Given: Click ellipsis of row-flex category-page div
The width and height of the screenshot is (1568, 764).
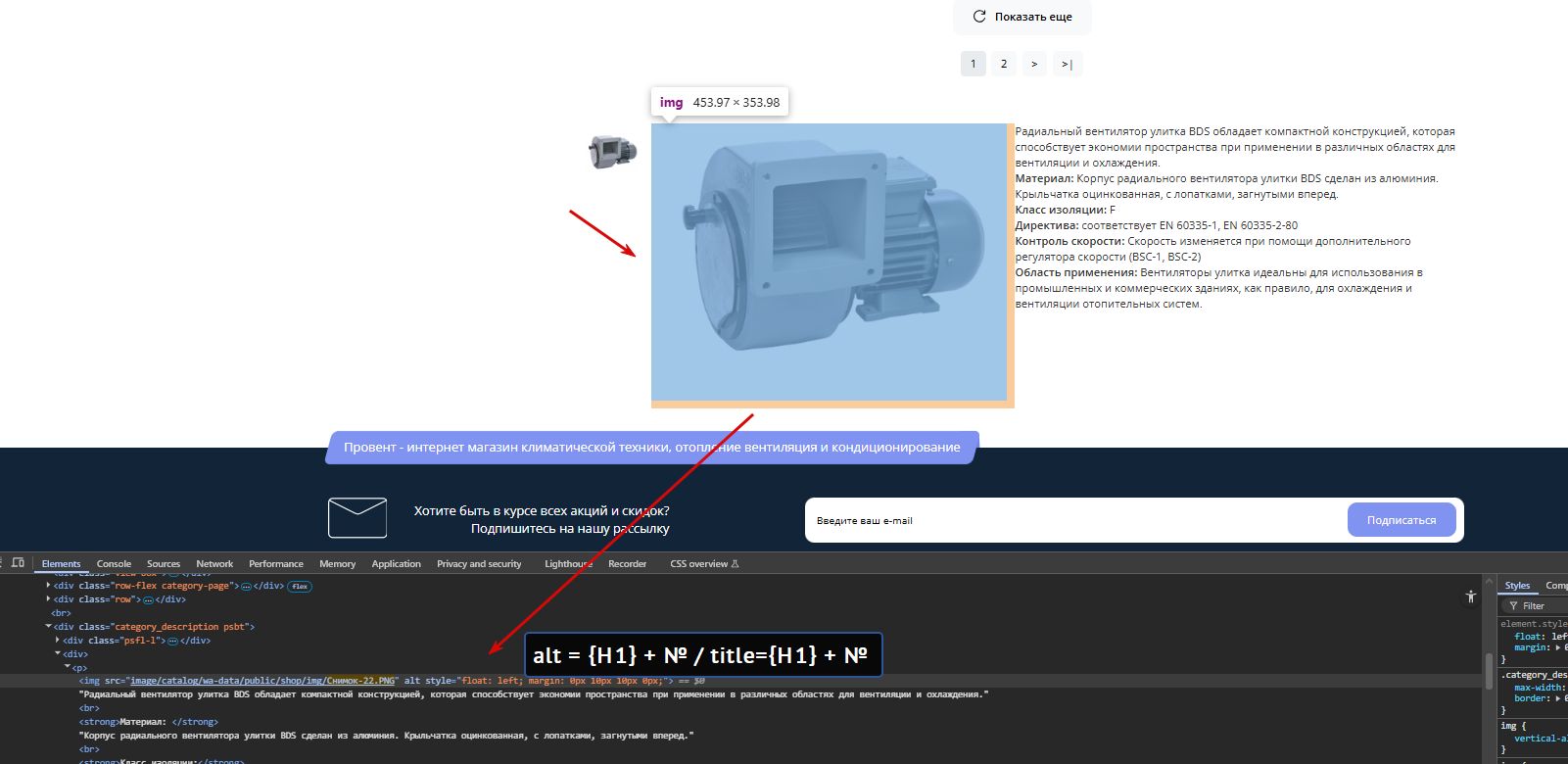Looking at the screenshot, I should (246, 587).
